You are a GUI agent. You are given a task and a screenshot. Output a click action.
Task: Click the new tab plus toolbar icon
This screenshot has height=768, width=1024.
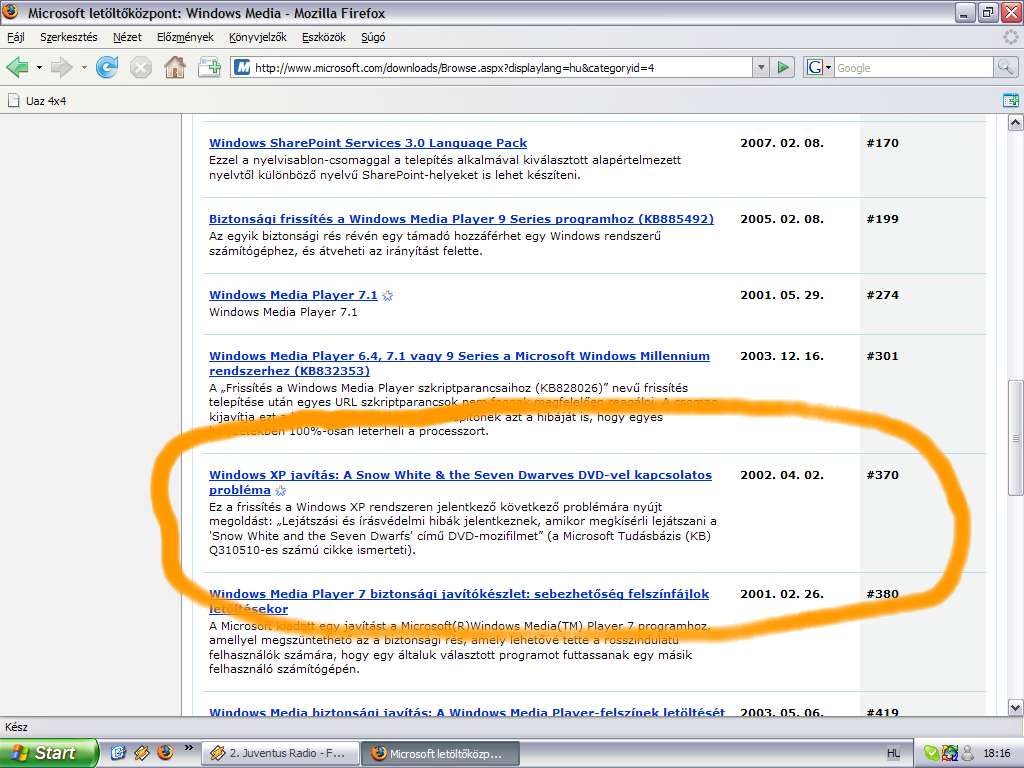(209, 67)
